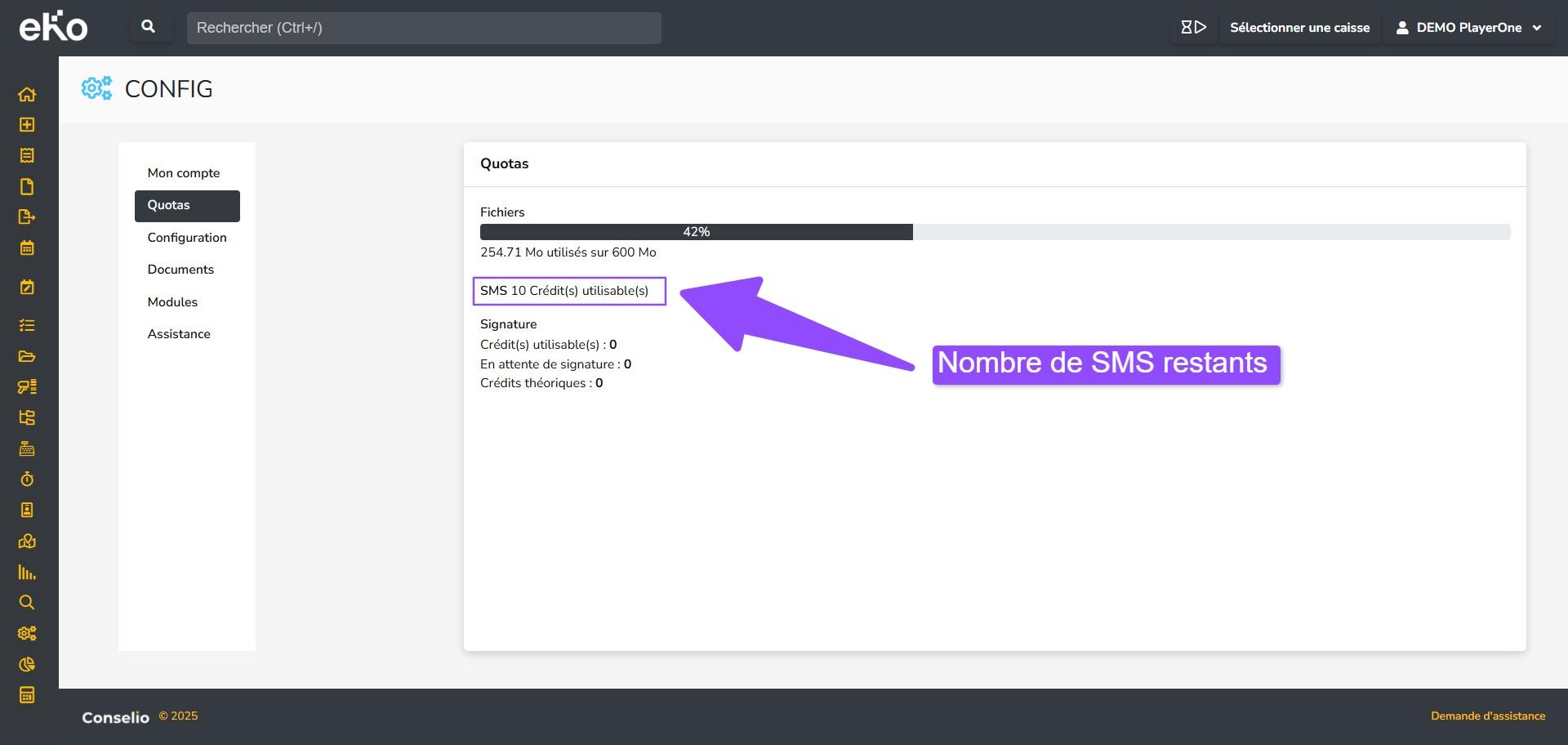
Task: Click the receipt icon in sidebar
Action: (27, 156)
